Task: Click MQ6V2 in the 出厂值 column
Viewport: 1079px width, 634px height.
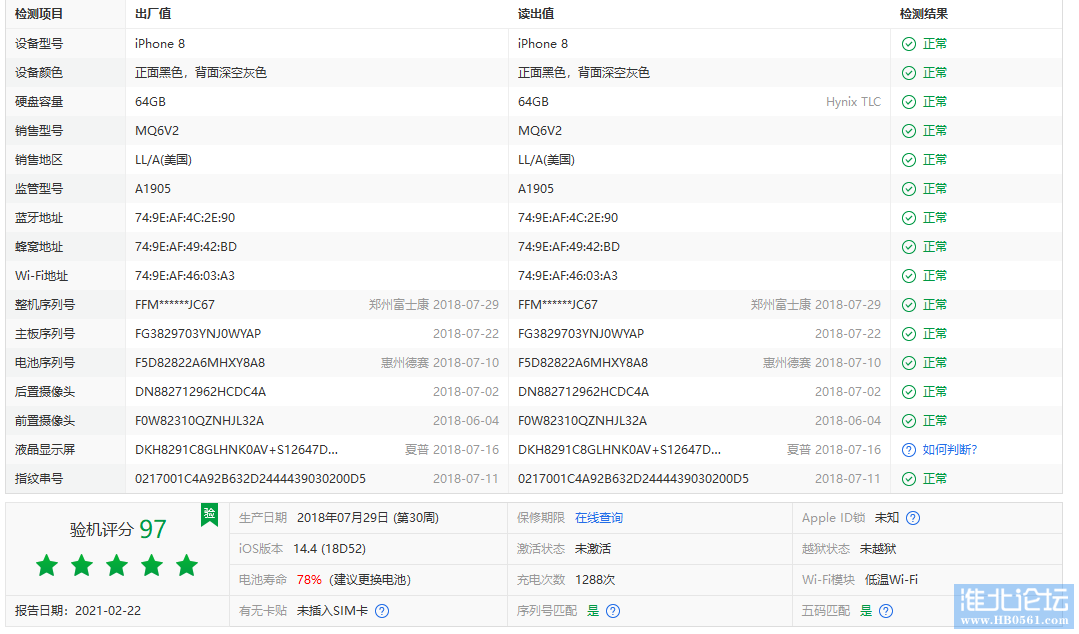Action: tap(157, 131)
